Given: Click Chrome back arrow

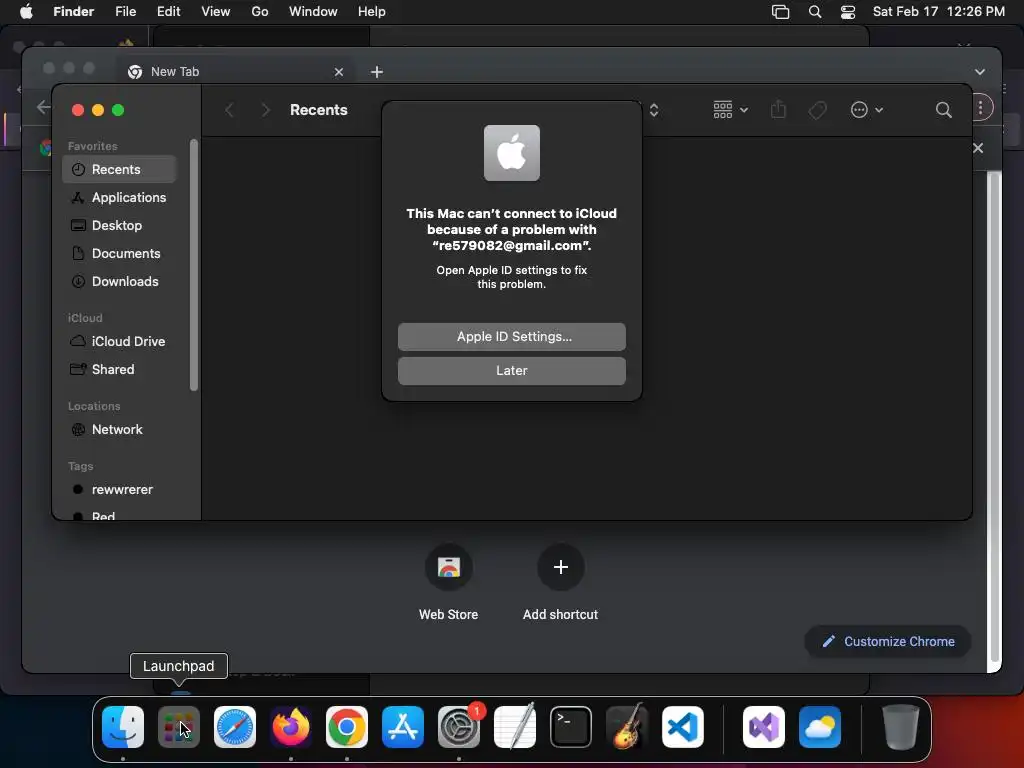Looking at the screenshot, I should pos(44,107).
